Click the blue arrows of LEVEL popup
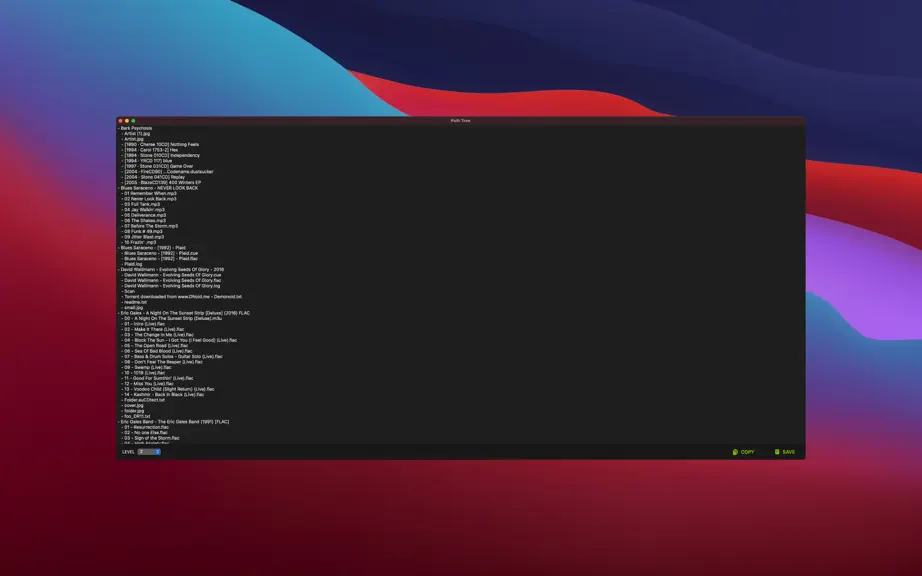This screenshot has width=922, height=576. 158,451
